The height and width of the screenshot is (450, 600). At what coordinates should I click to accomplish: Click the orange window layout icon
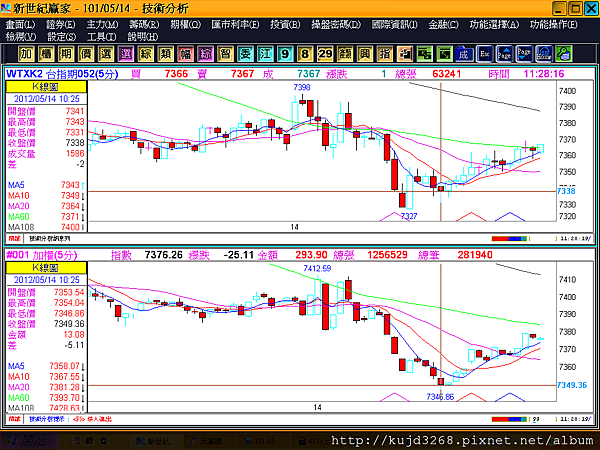tap(404, 54)
